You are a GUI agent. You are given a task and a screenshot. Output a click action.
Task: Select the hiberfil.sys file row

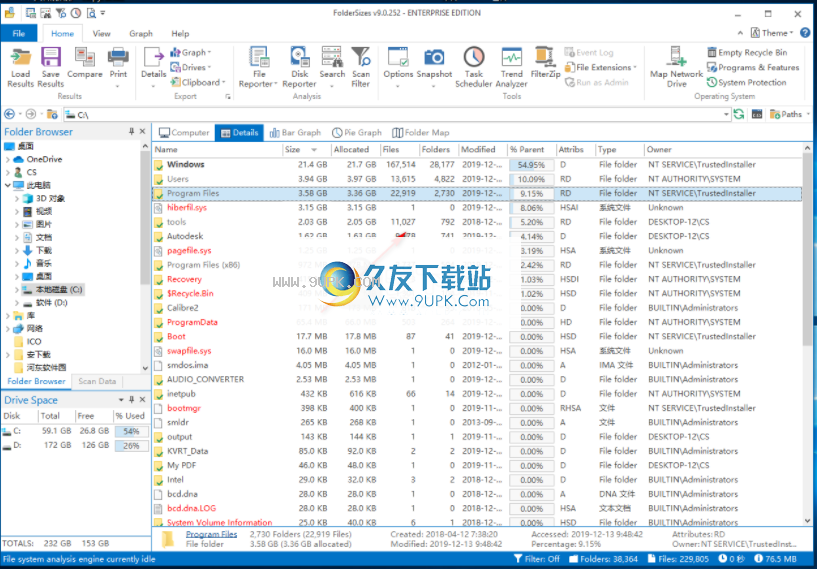click(477, 207)
